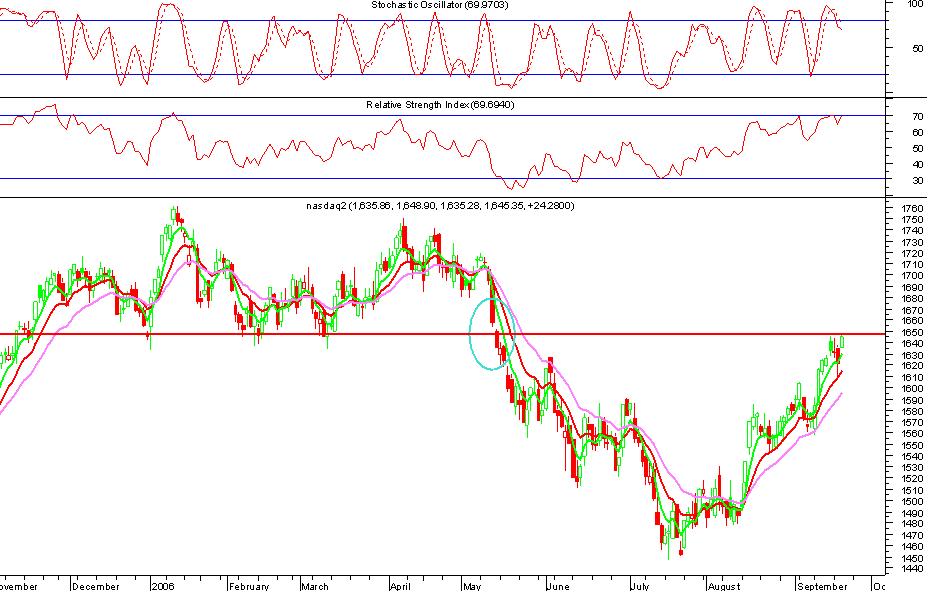
Task: Click the nasdaq2 price chart title
Action: click(x=440, y=206)
